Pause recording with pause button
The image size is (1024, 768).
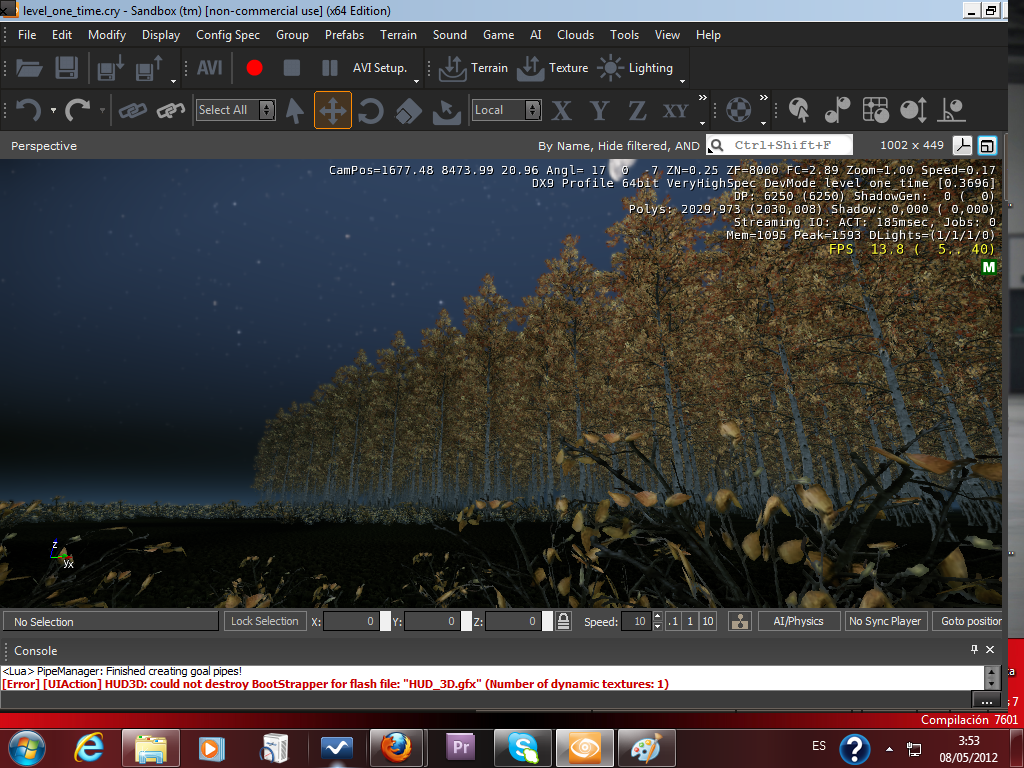330,68
